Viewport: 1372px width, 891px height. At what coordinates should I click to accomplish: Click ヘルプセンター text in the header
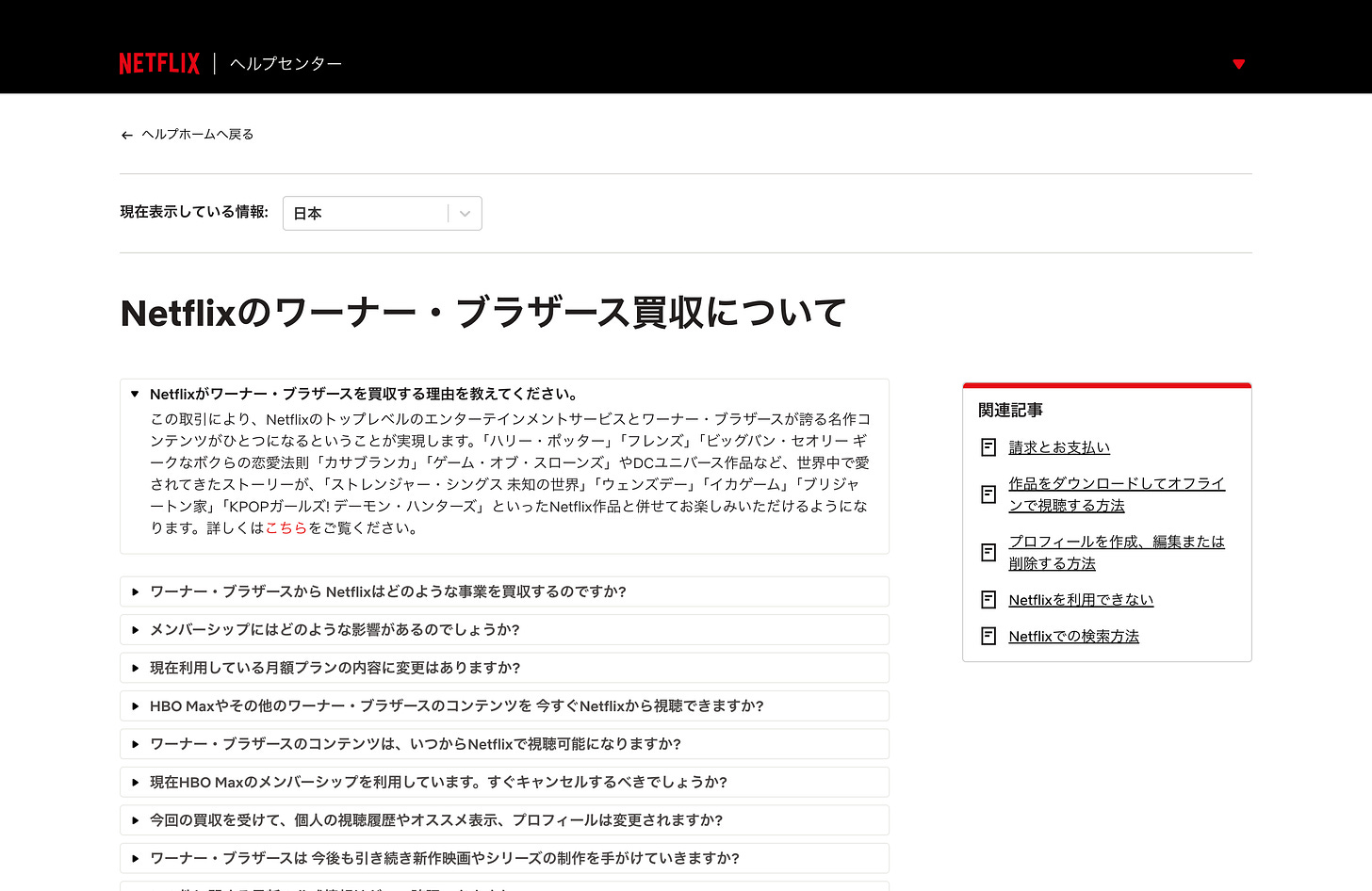[286, 63]
